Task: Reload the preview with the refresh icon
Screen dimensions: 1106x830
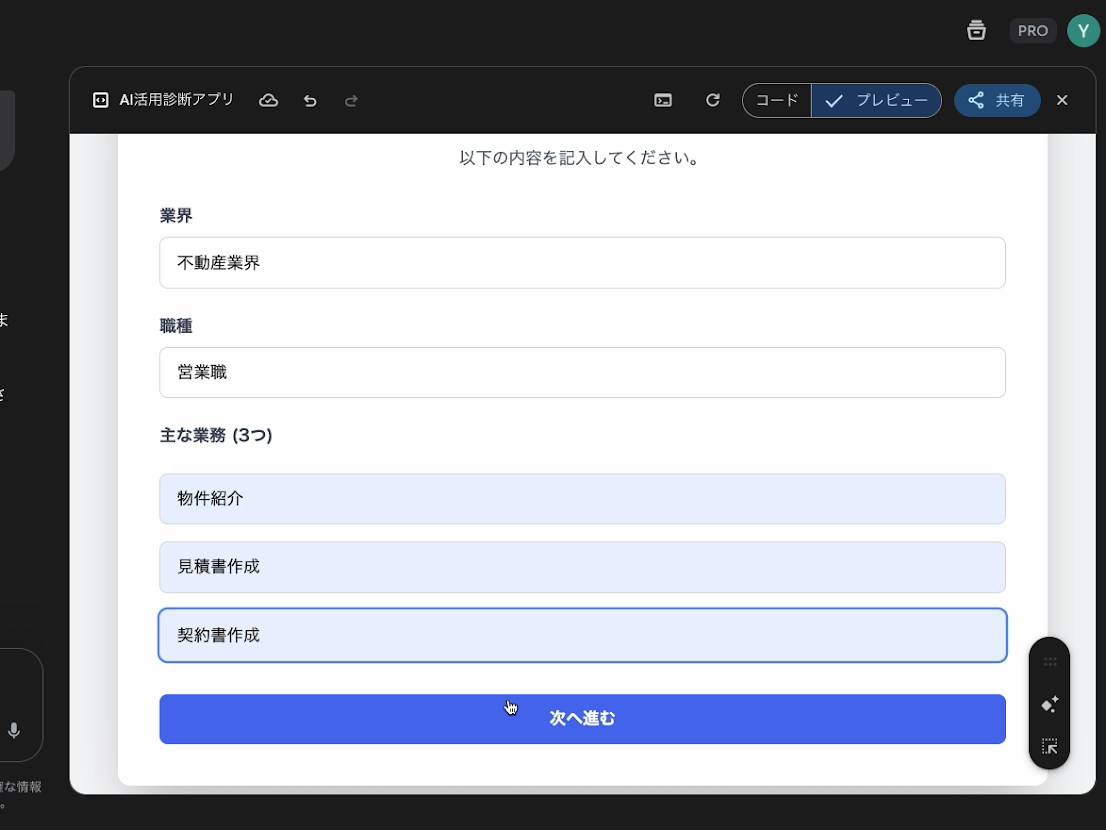Action: tap(713, 100)
